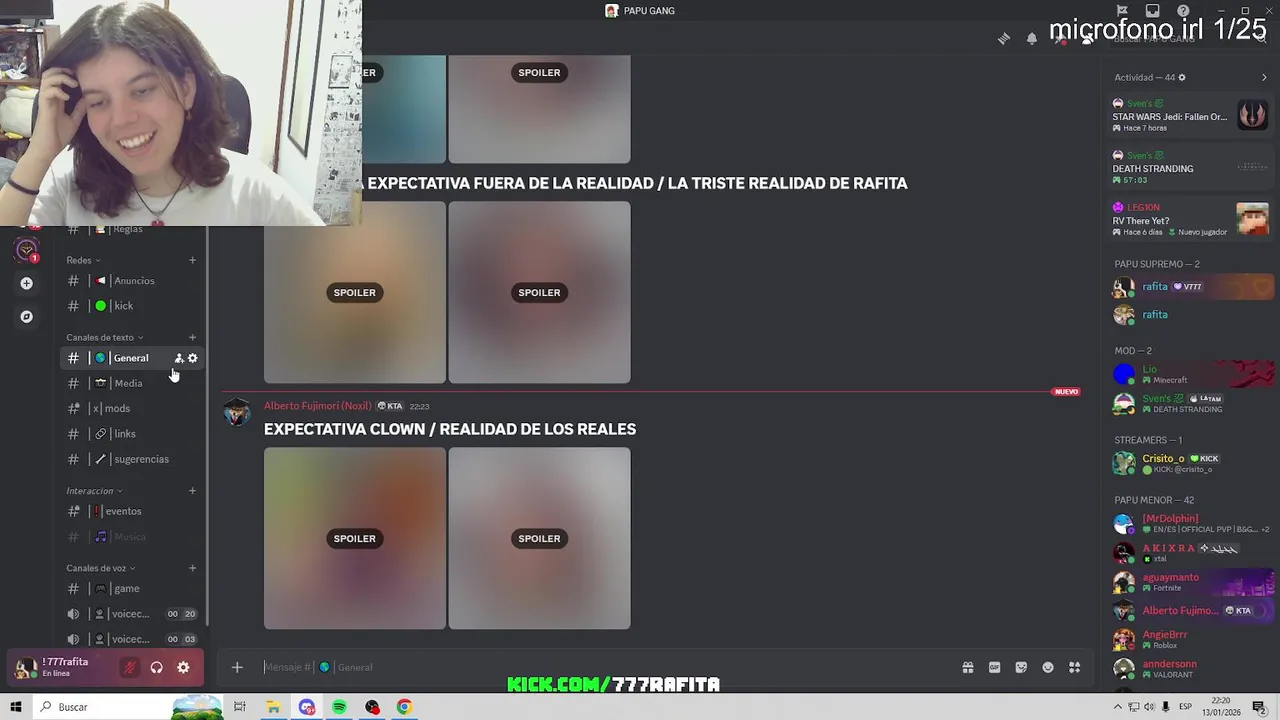
Task: Open Alberto Fujimori's avatar in chat
Action: 237,411
